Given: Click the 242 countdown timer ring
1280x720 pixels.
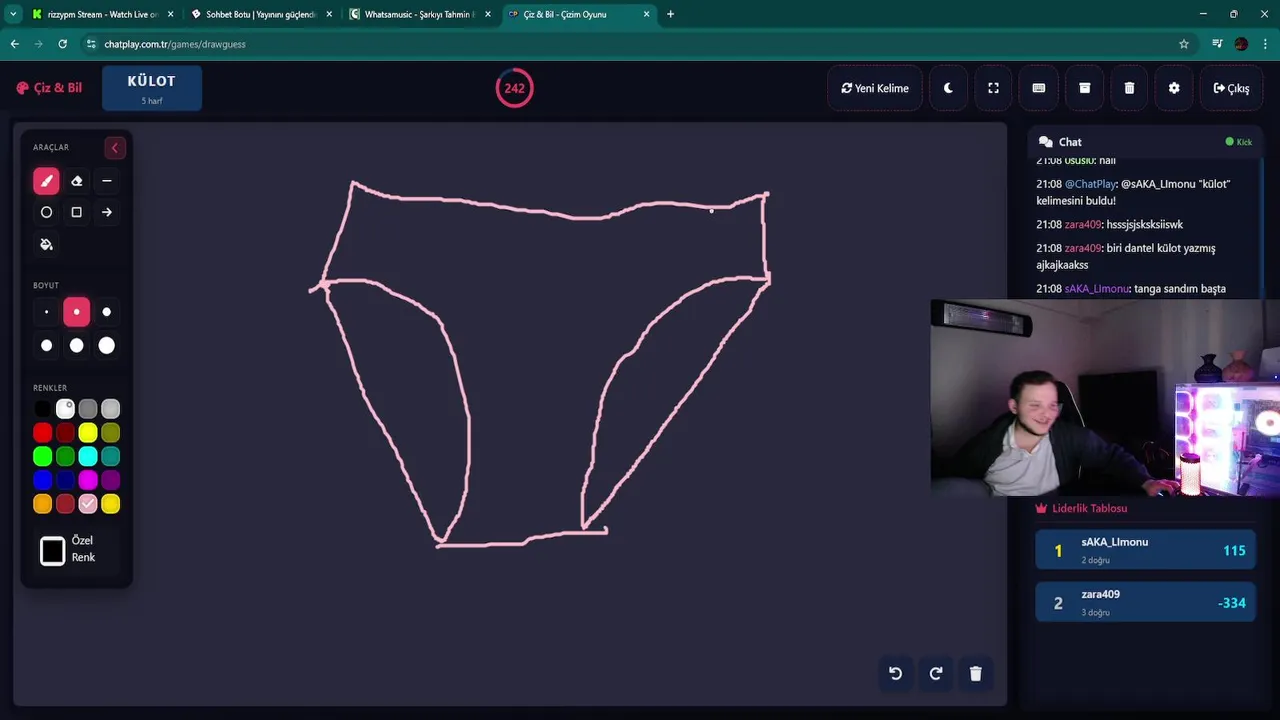Looking at the screenshot, I should click(x=514, y=88).
